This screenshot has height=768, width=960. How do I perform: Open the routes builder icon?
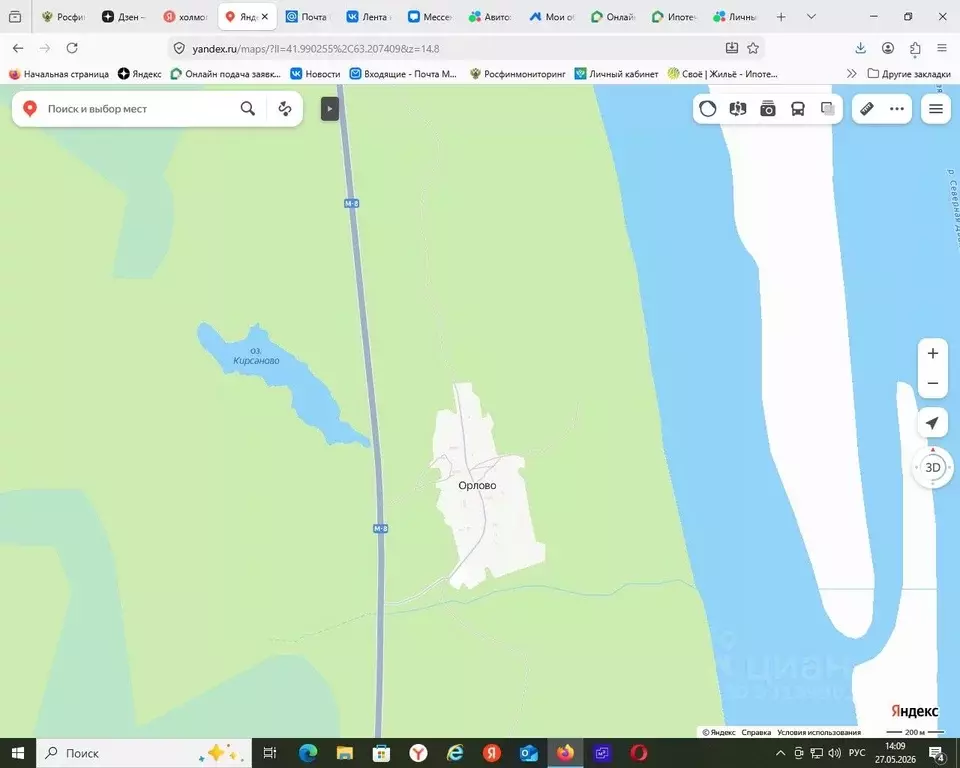click(x=285, y=109)
